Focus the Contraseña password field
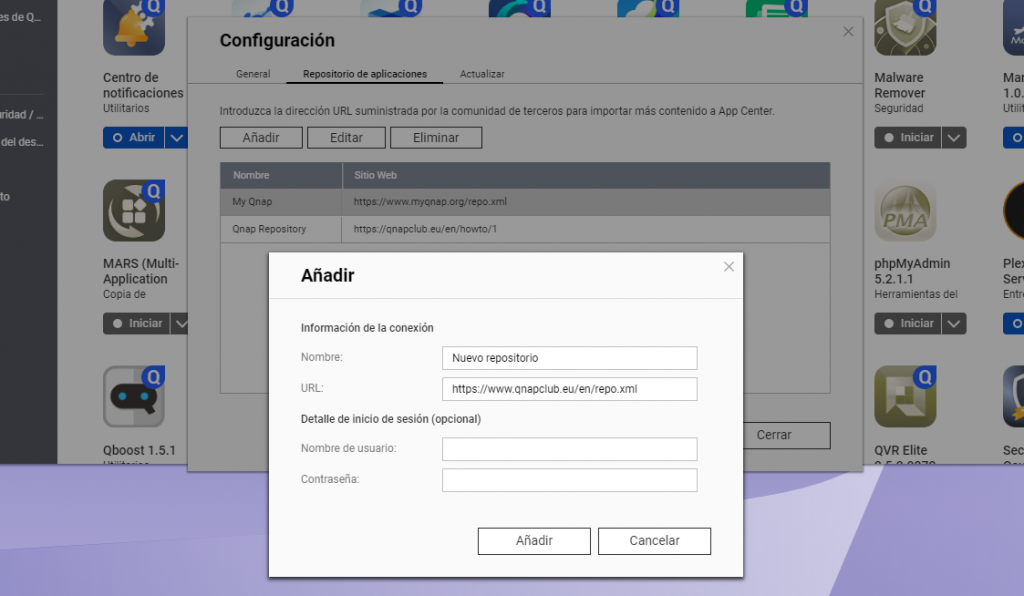The image size is (1024, 596). (x=569, y=480)
